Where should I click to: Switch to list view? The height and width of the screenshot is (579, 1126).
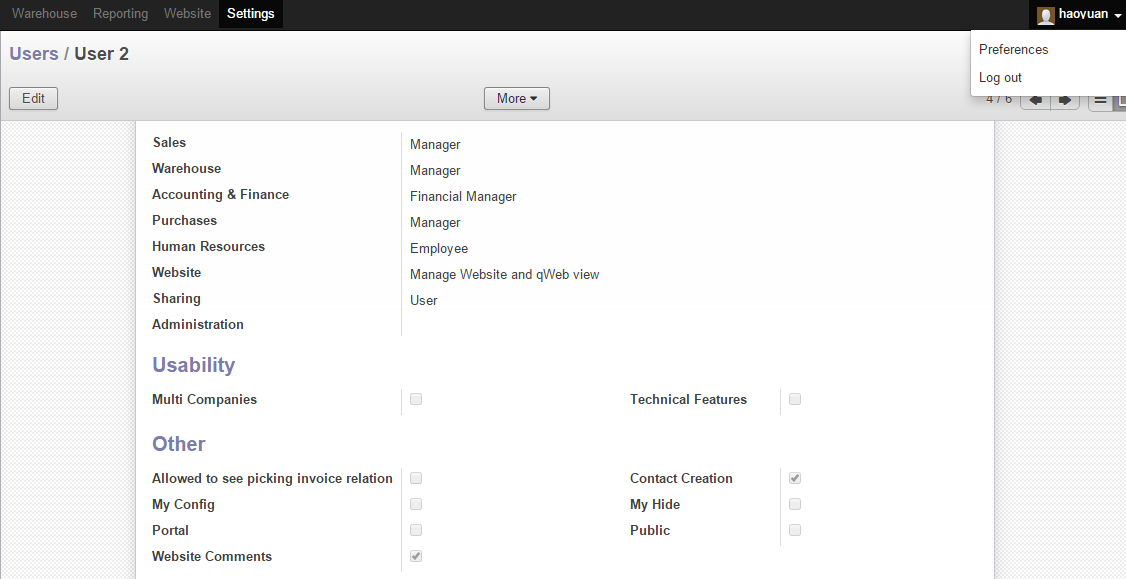pyautogui.click(x=1100, y=99)
